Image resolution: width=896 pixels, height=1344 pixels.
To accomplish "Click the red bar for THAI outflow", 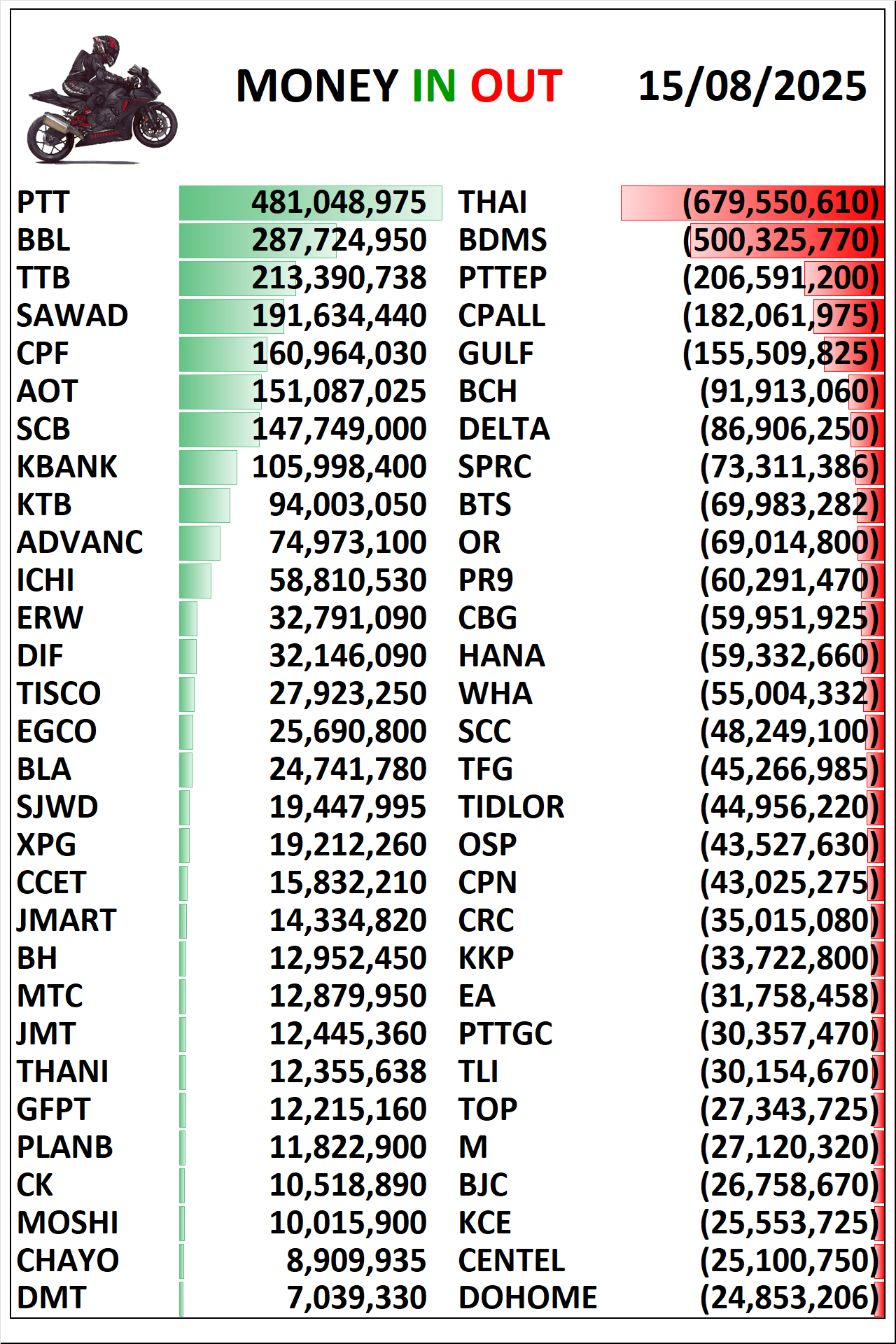I will [x=752, y=203].
